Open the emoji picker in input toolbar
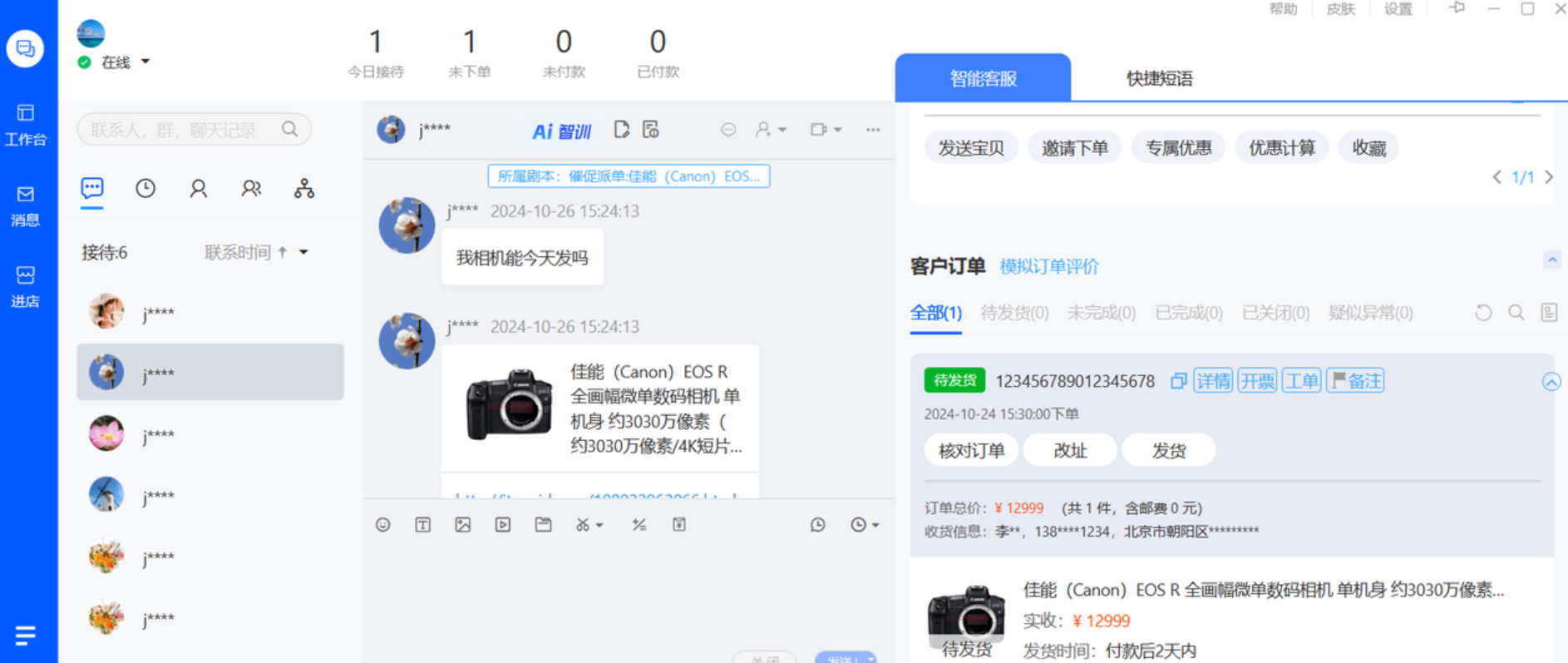 click(382, 525)
